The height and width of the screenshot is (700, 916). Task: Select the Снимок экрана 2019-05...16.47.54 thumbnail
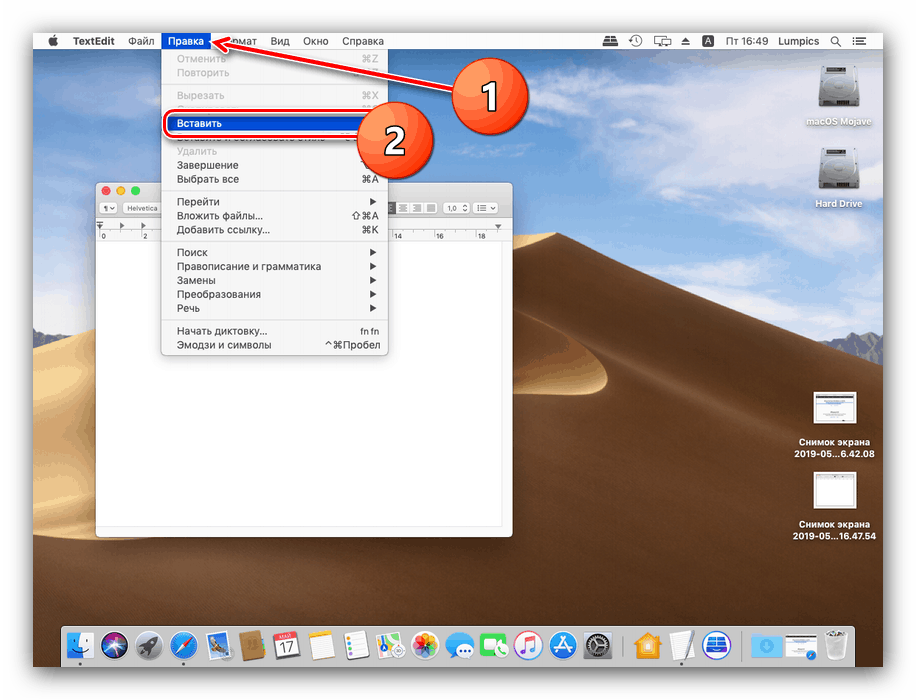point(835,490)
